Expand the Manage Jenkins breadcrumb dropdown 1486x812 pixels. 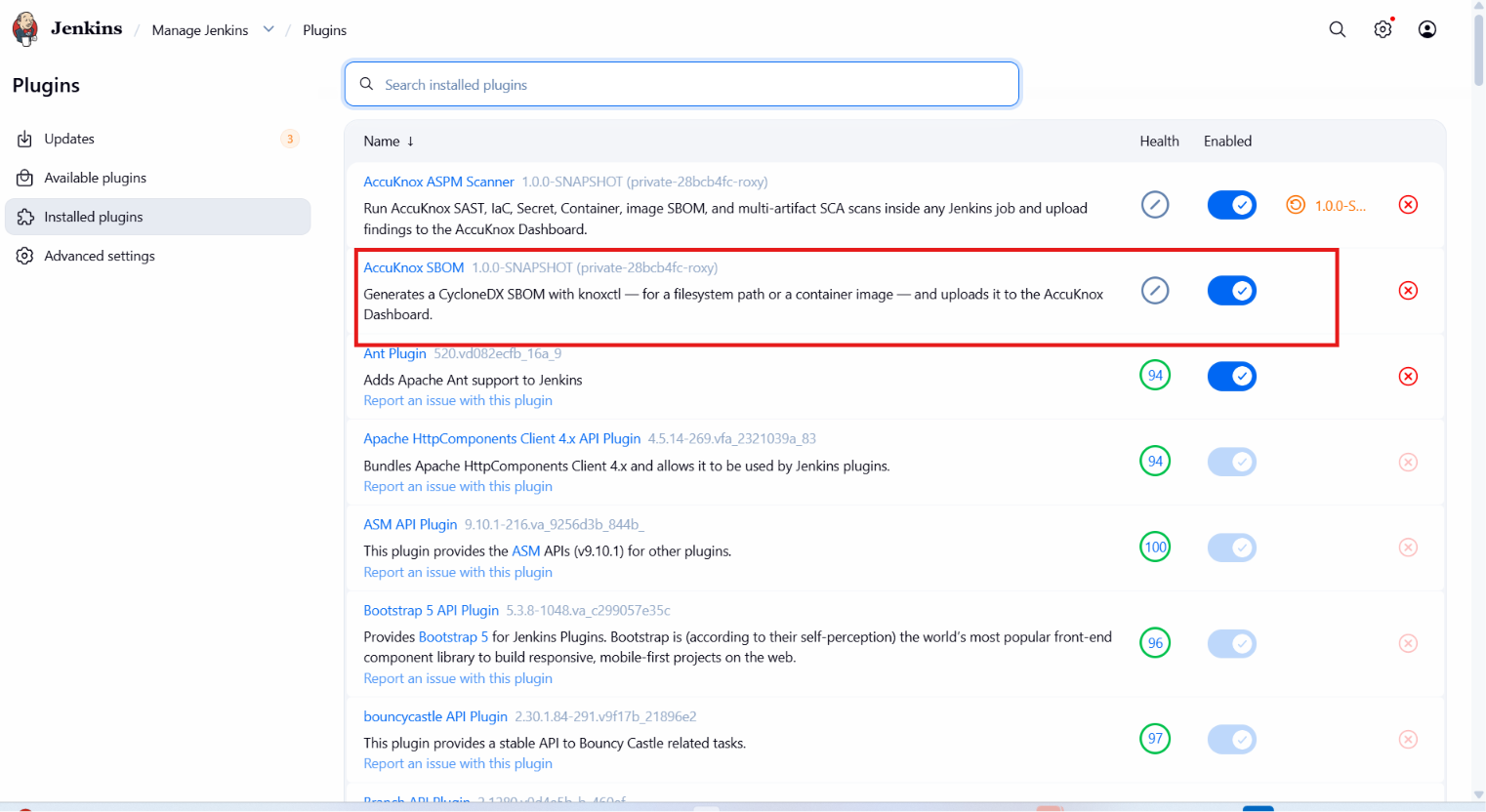[268, 29]
